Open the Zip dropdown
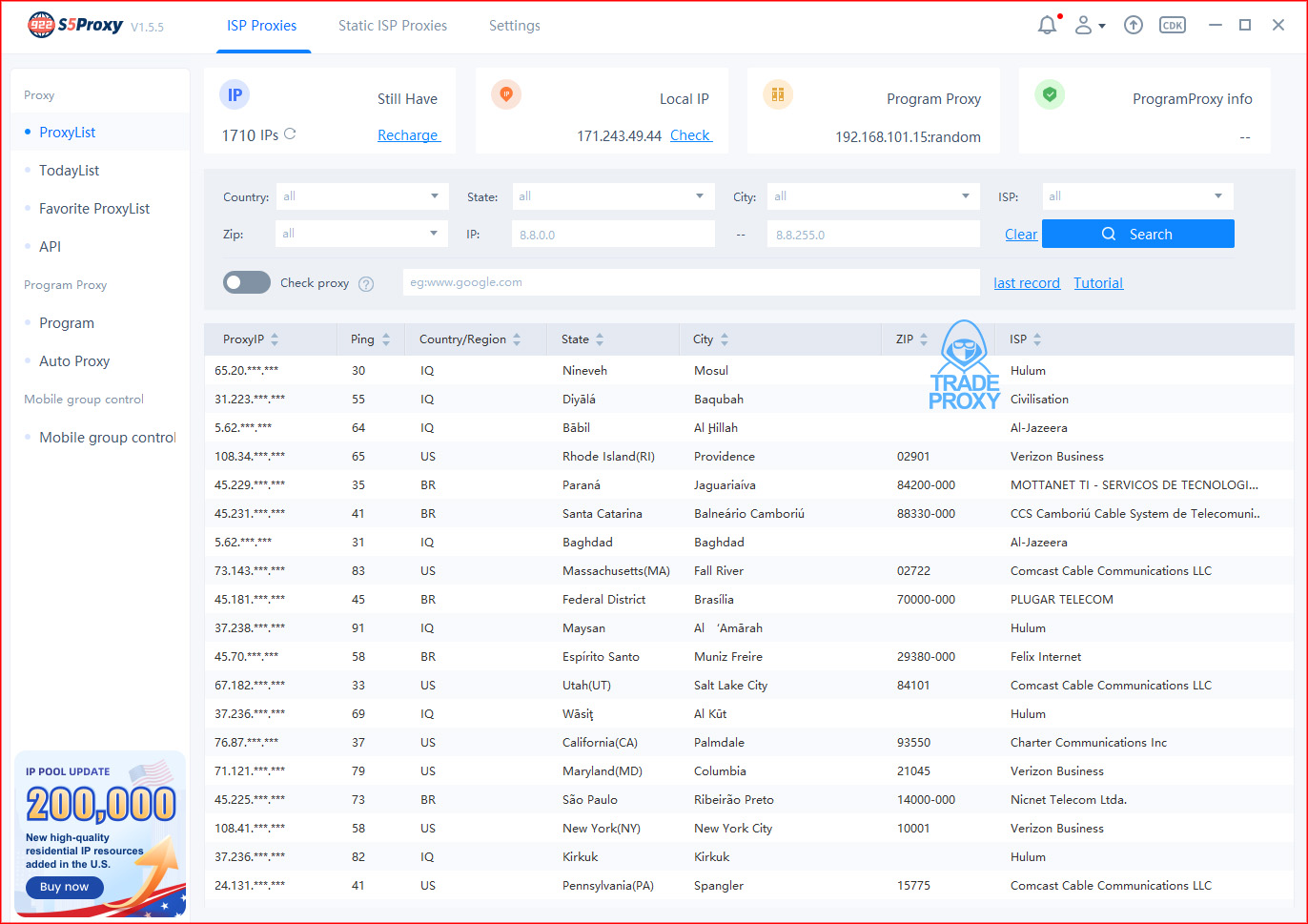Viewport: 1308px width, 924px height. pyautogui.click(x=362, y=234)
